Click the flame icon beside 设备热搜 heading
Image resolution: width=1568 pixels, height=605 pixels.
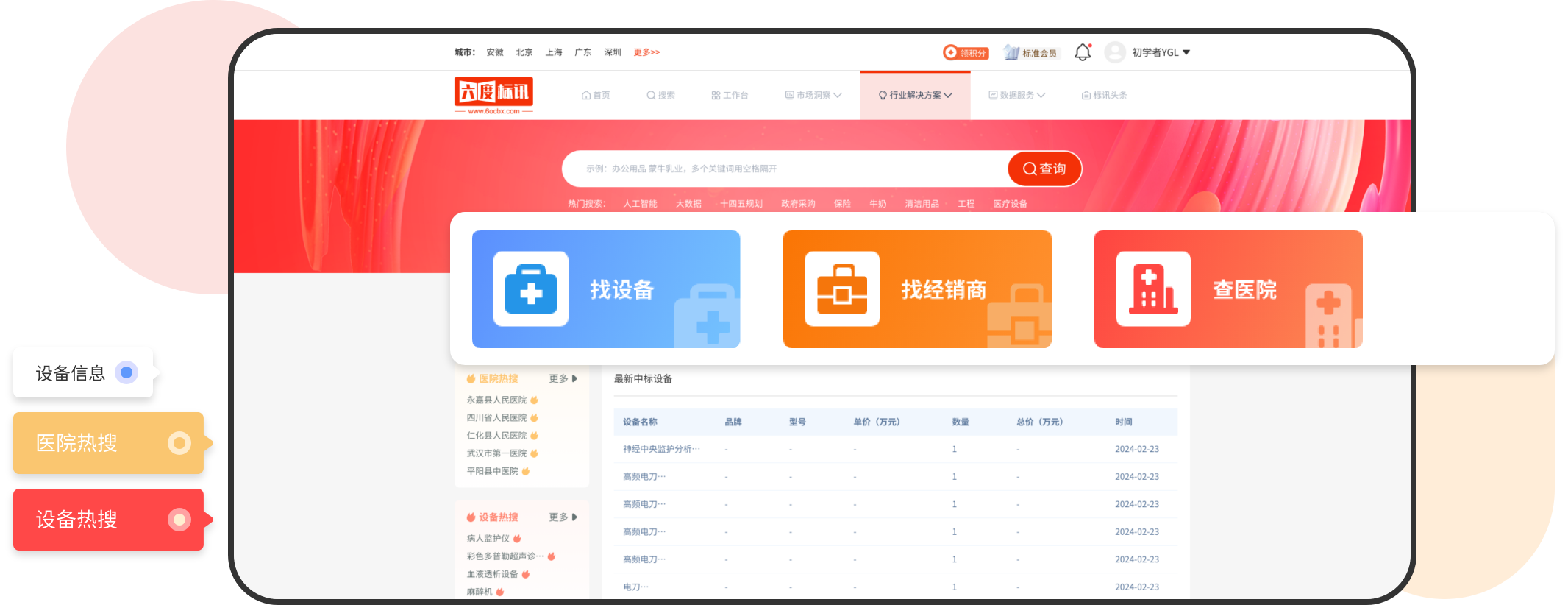471,517
